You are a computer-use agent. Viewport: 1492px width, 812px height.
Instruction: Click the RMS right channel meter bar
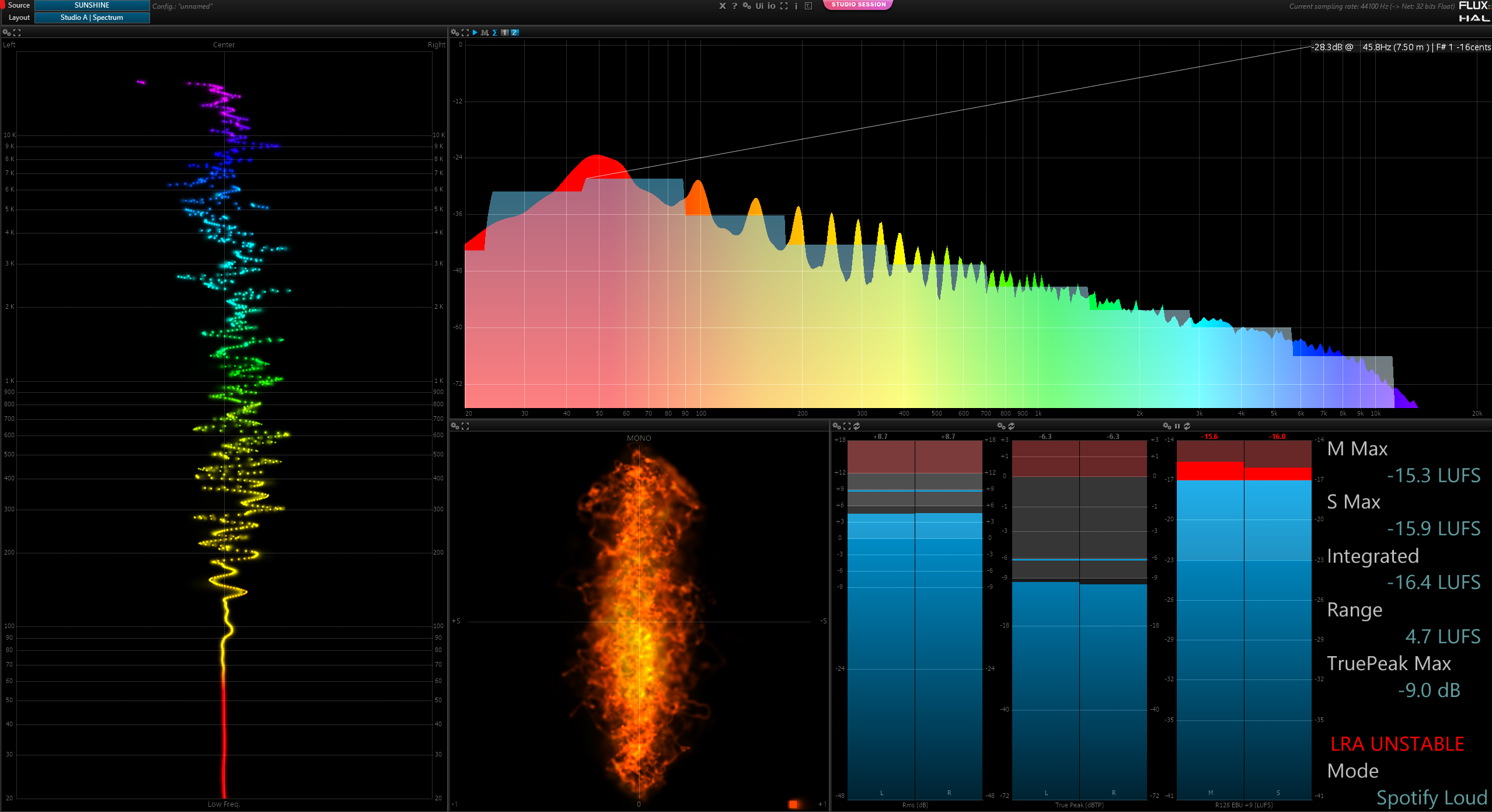[x=949, y=619]
